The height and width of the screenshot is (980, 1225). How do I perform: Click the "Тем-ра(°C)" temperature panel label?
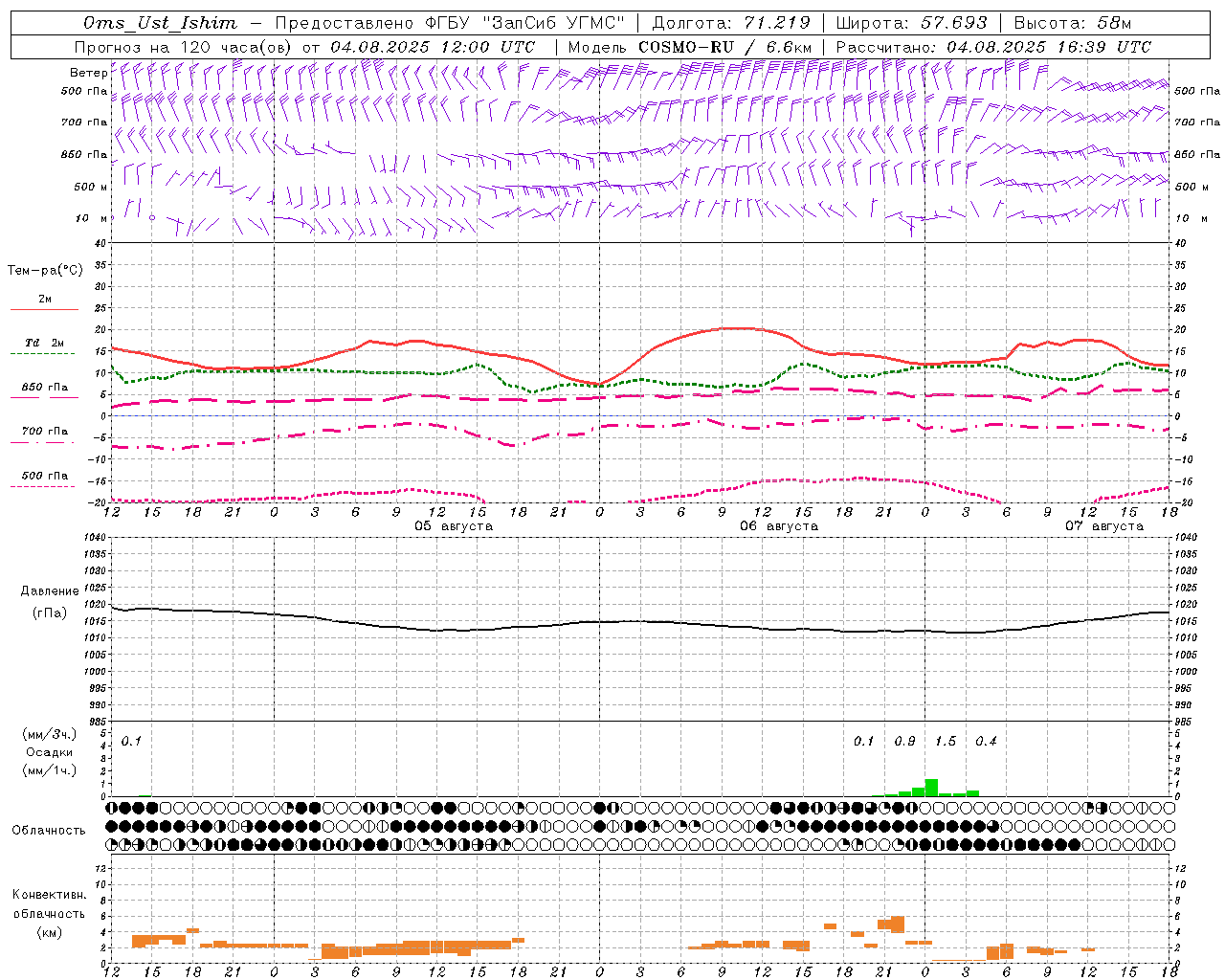tap(45, 270)
